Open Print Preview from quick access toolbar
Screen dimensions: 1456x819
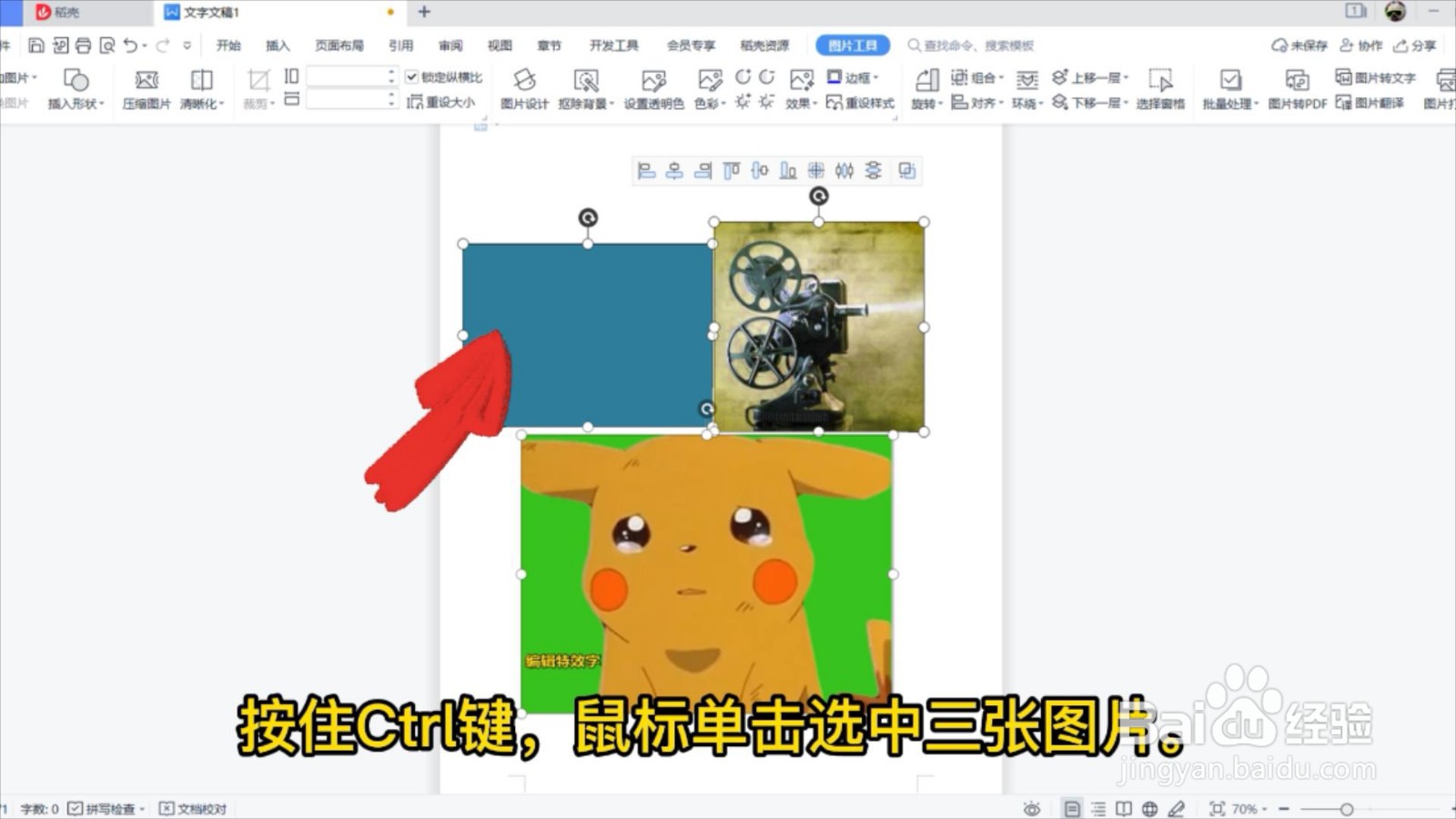107,45
